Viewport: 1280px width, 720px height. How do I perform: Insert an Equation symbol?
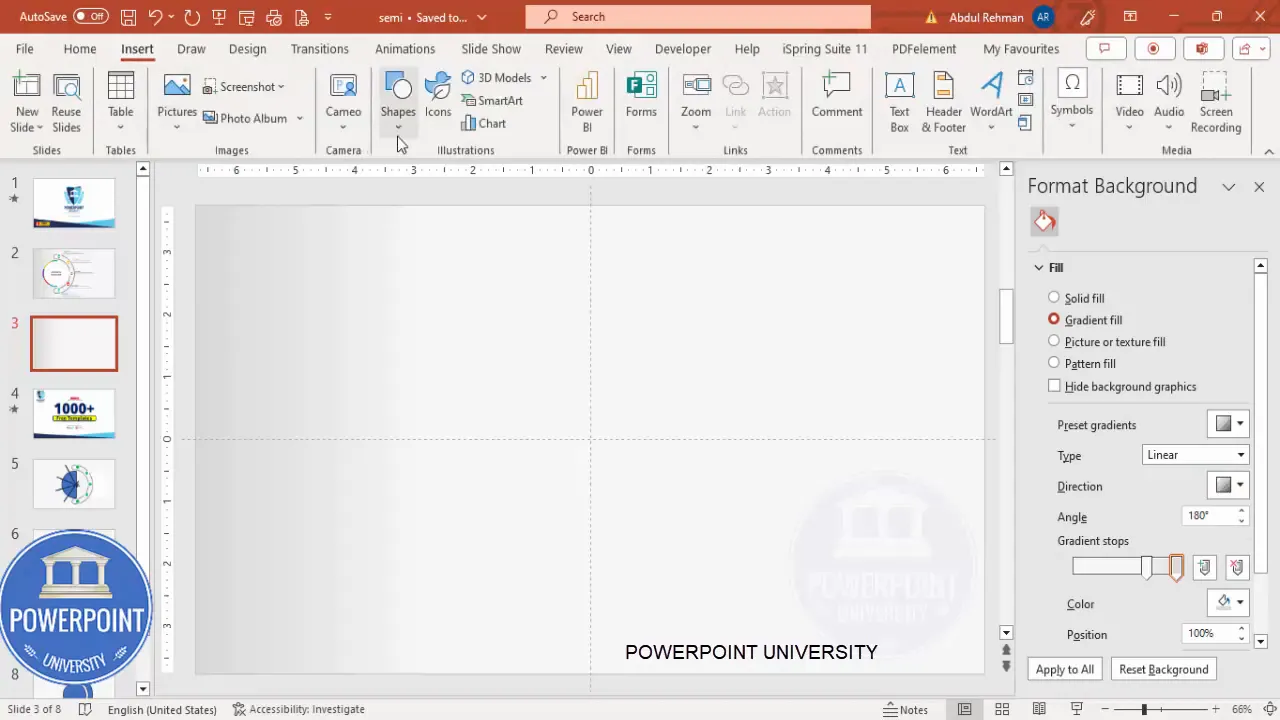click(1072, 95)
